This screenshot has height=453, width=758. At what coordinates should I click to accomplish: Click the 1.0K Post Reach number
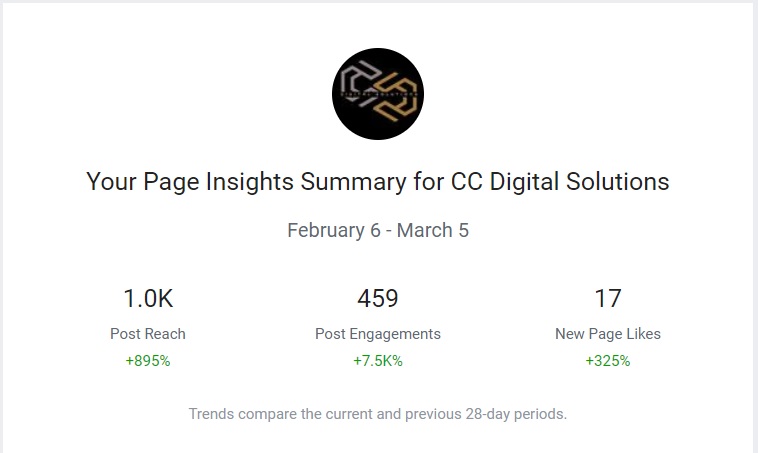pos(148,298)
